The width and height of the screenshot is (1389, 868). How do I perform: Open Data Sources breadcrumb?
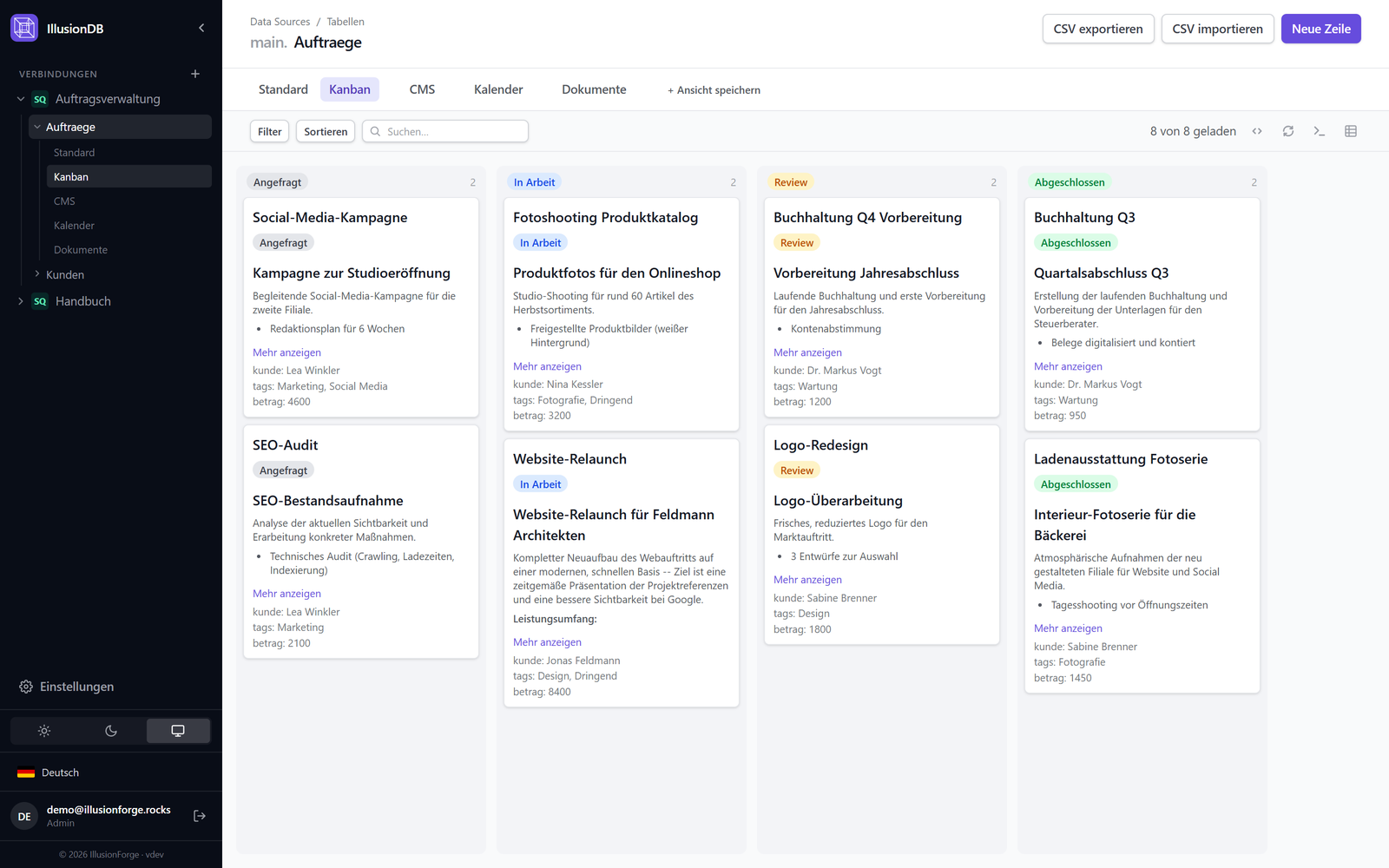280,22
